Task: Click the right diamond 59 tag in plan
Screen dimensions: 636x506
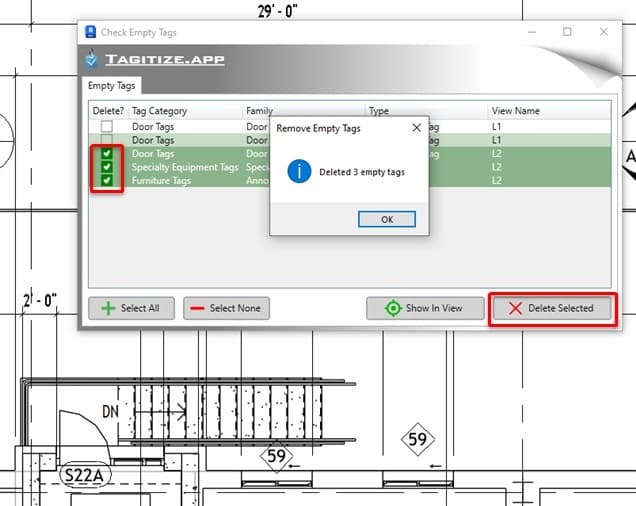Action: pos(417,439)
